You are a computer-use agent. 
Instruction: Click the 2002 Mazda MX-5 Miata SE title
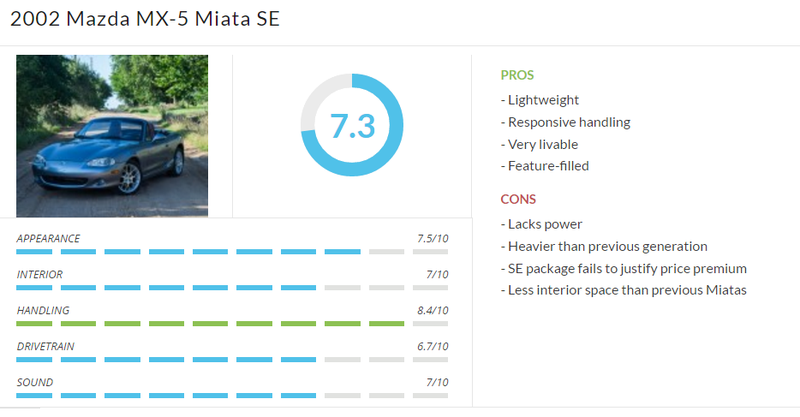coord(145,19)
